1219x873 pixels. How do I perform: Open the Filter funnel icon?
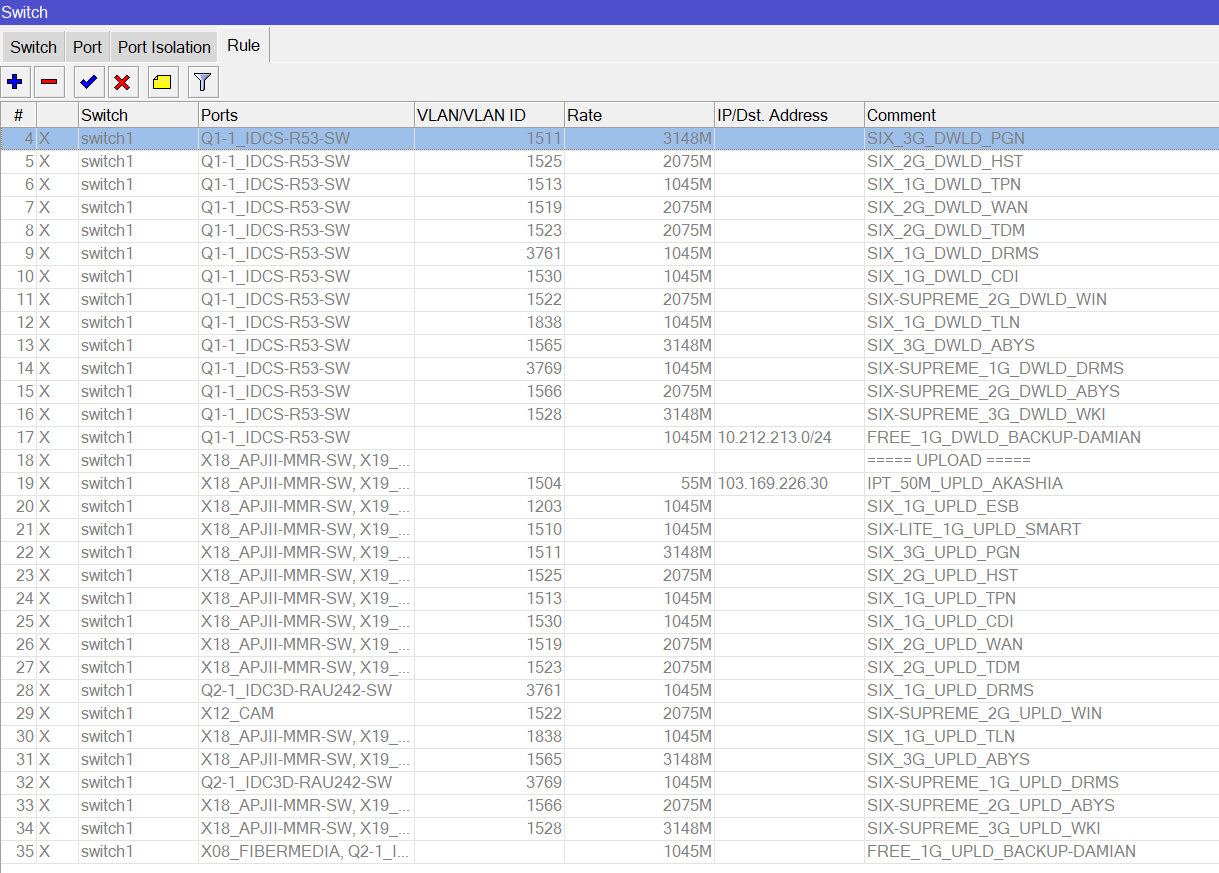click(x=203, y=82)
